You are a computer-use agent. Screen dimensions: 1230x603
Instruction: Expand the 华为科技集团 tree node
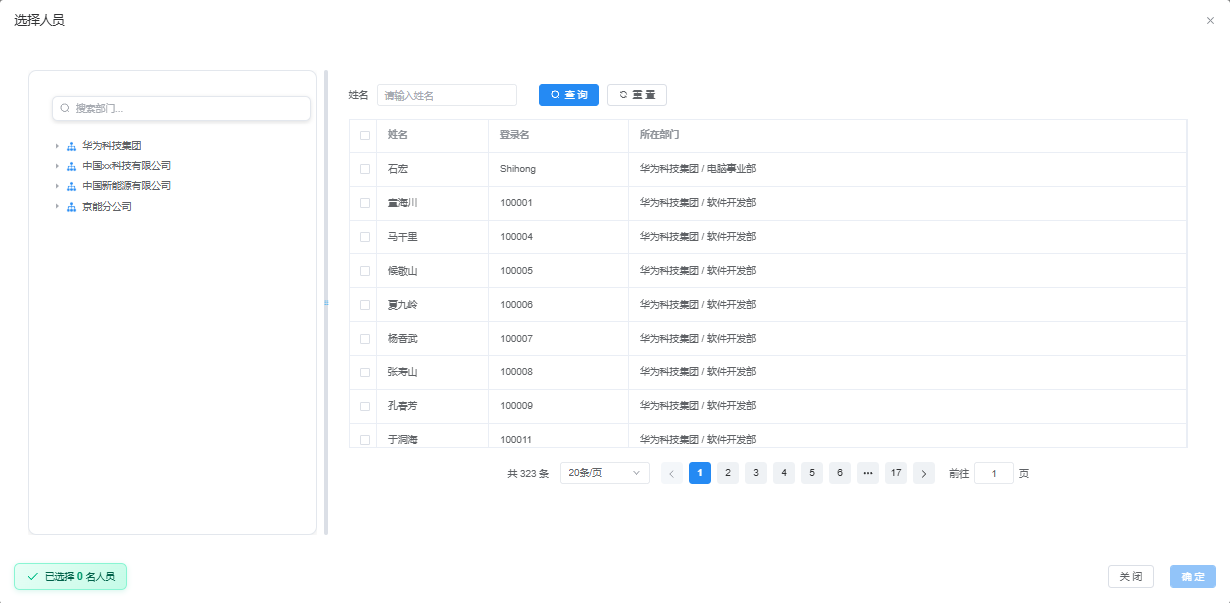(57, 146)
